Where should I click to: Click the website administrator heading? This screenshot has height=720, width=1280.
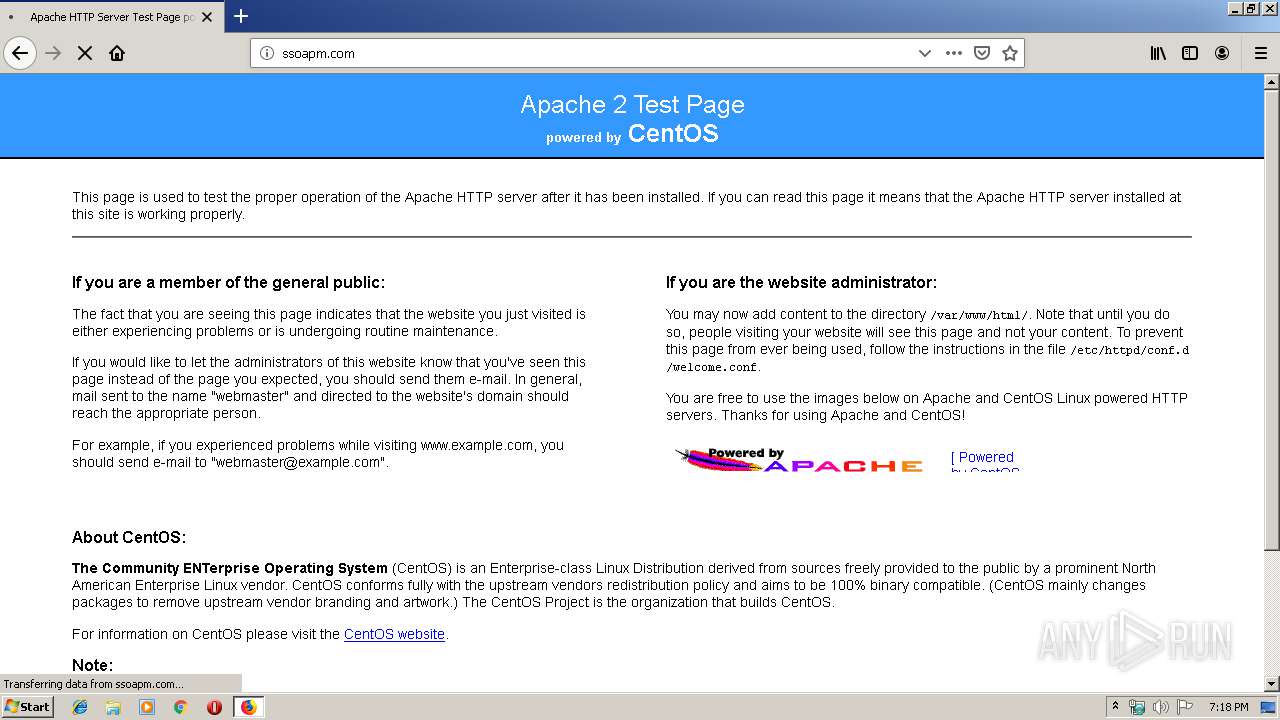[801, 283]
